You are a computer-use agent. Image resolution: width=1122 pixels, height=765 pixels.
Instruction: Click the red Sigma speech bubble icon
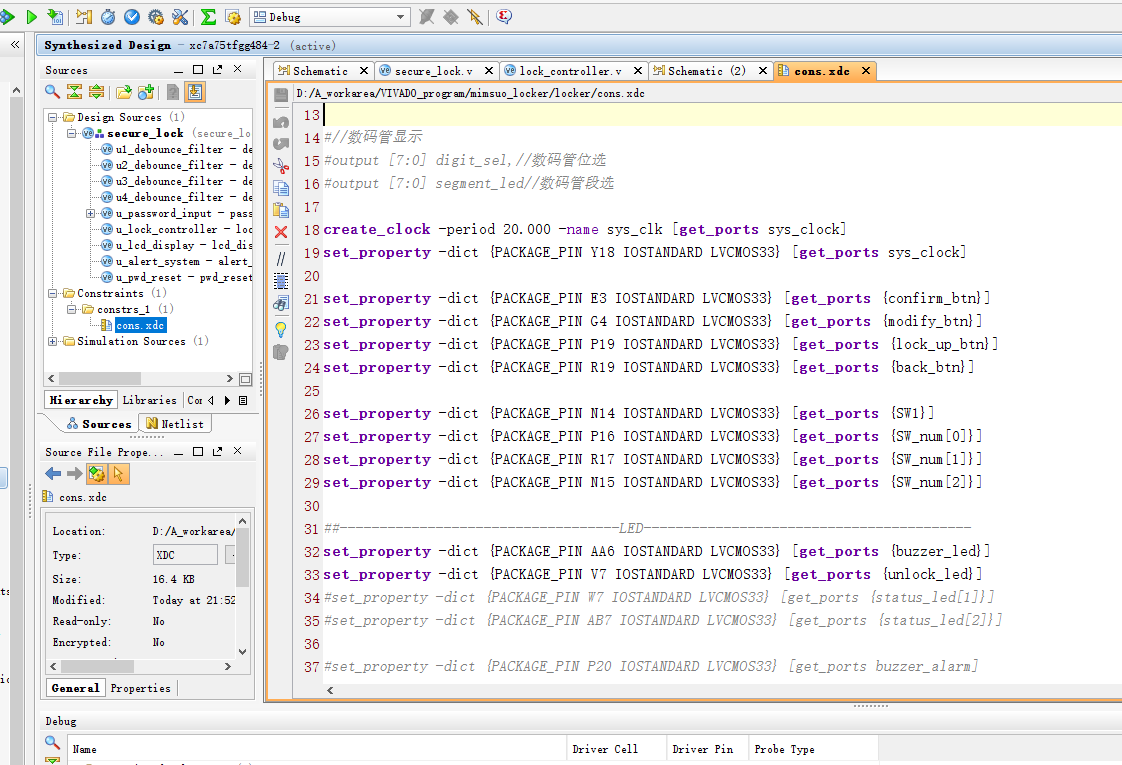coord(504,16)
